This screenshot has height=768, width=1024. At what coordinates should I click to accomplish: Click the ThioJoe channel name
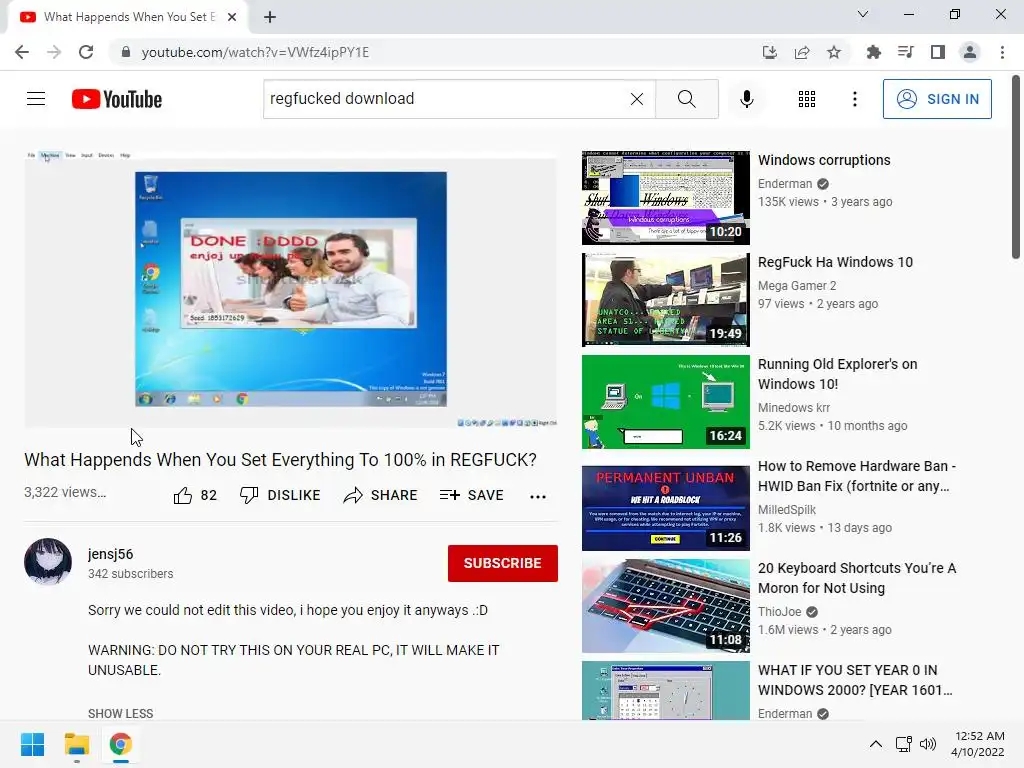point(779,611)
